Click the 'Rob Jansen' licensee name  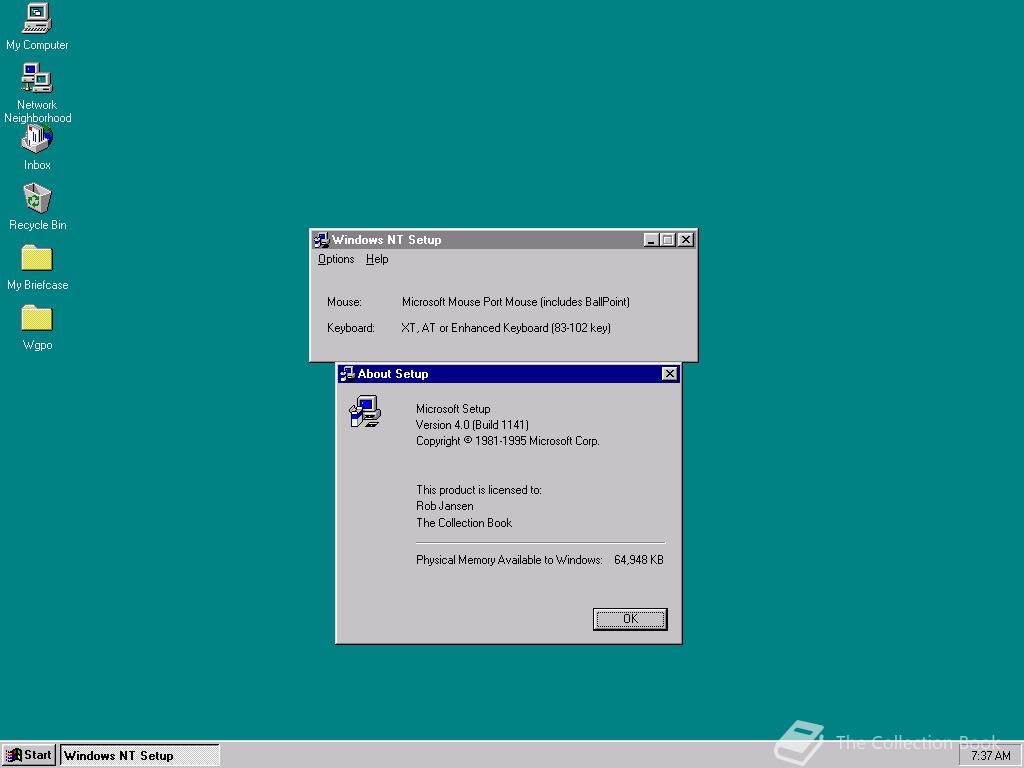pyautogui.click(x=445, y=506)
